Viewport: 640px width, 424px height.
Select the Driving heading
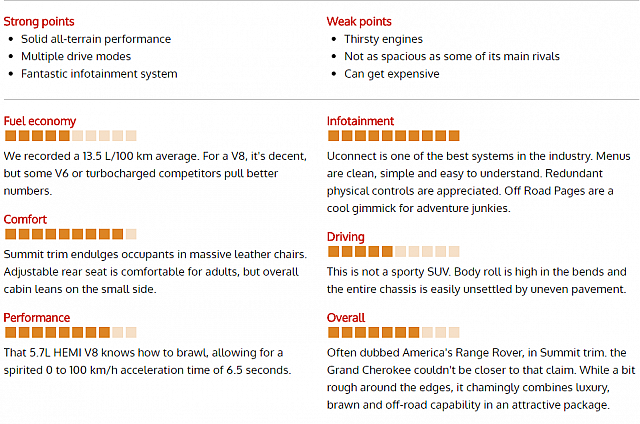pyautogui.click(x=346, y=237)
